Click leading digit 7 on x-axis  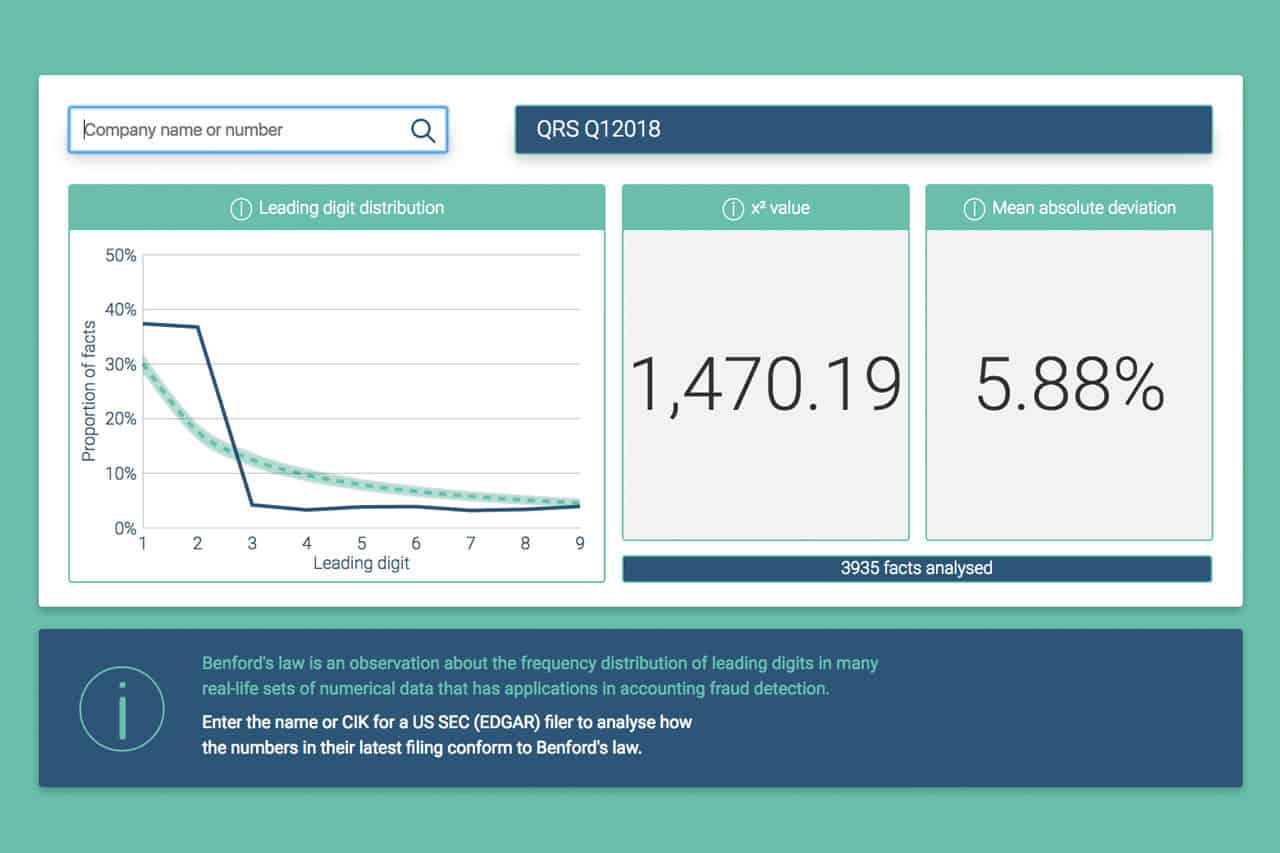(470, 544)
